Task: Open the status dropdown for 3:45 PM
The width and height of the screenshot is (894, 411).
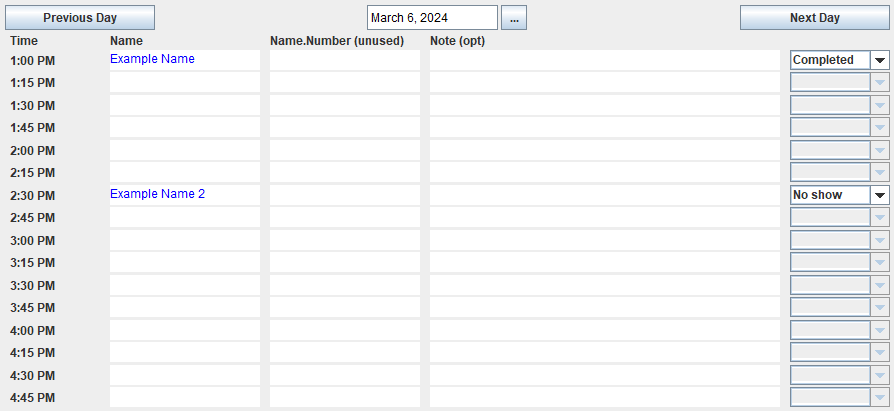Action: click(x=839, y=307)
